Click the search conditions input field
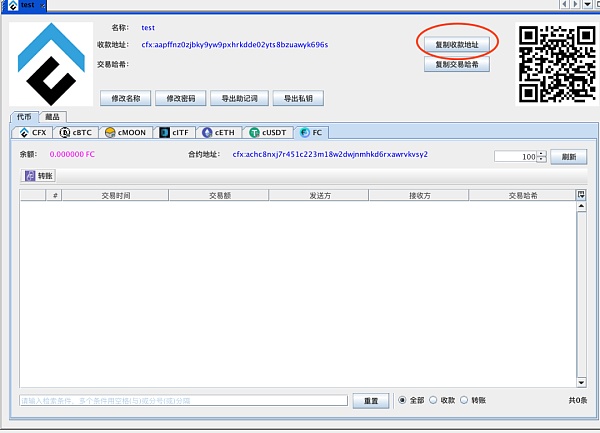This screenshot has width=600, height=433. tap(183, 400)
